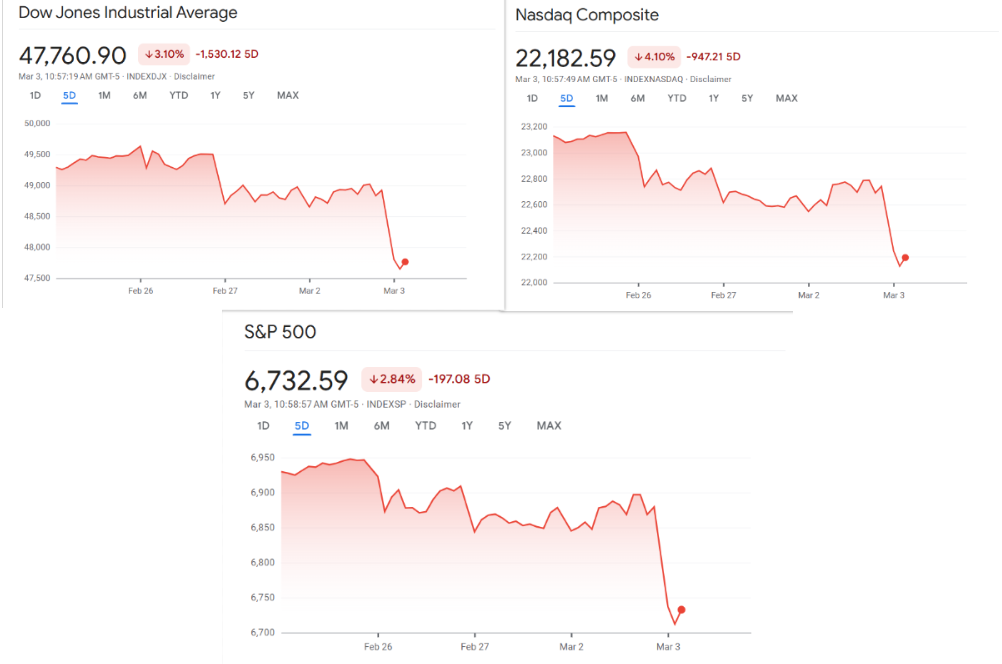Screen dimensions: 1002x664
Task: Click the Dow Jones 3.10% down badge
Action: [x=163, y=54]
